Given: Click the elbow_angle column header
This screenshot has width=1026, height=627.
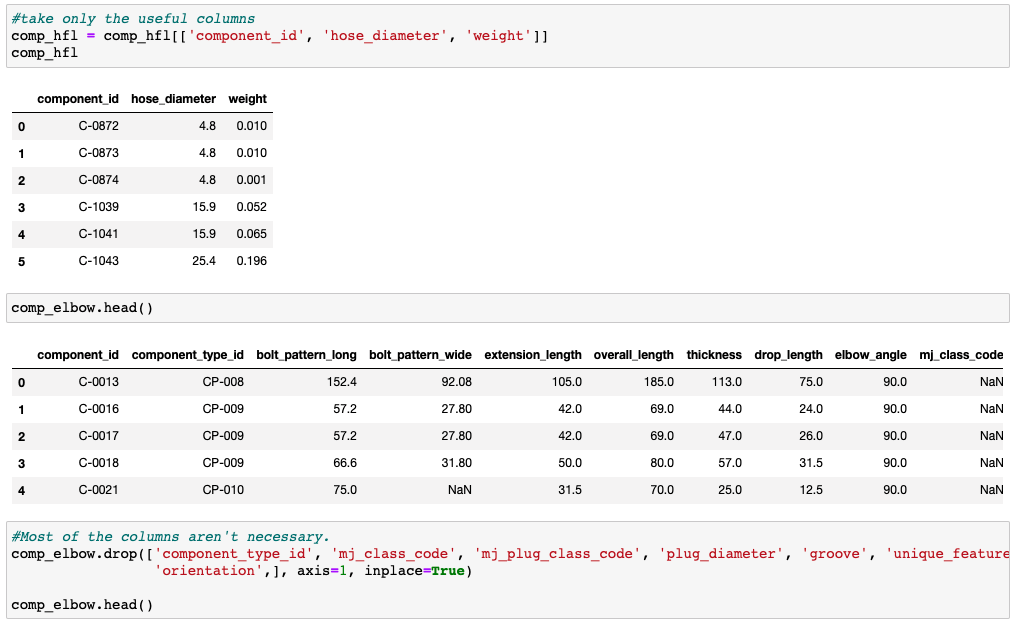Looking at the screenshot, I should coord(871,355).
